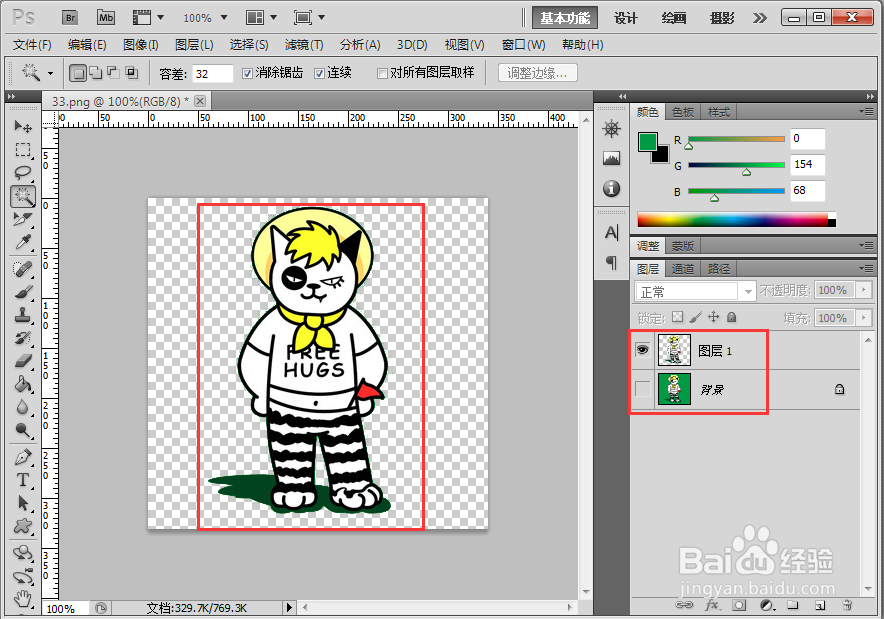Viewport: 884px width, 619px height.
Task: Select the Horizontal Type tool
Action: click(22, 480)
